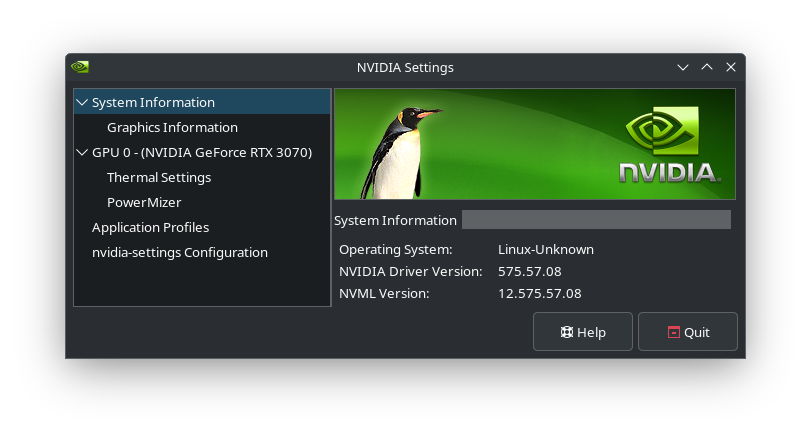The width and height of the screenshot is (811, 436).
Task: Minimize the NVIDIA Settings window
Action: click(x=683, y=67)
